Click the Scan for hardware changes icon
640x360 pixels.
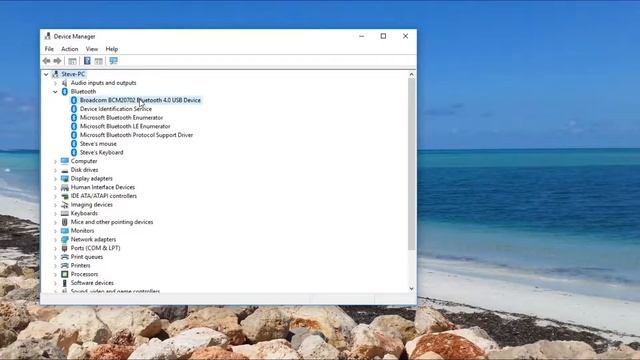pyautogui.click(x=113, y=61)
